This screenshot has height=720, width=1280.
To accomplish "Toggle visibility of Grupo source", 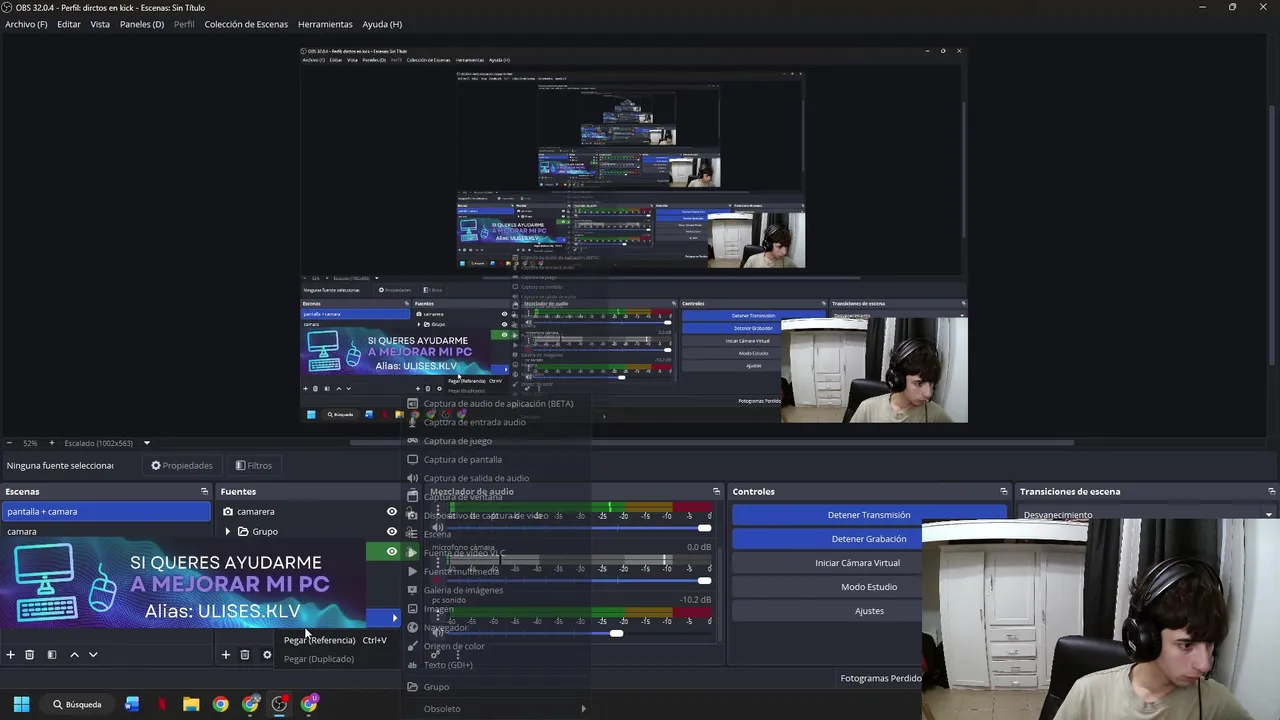I will pos(392,532).
